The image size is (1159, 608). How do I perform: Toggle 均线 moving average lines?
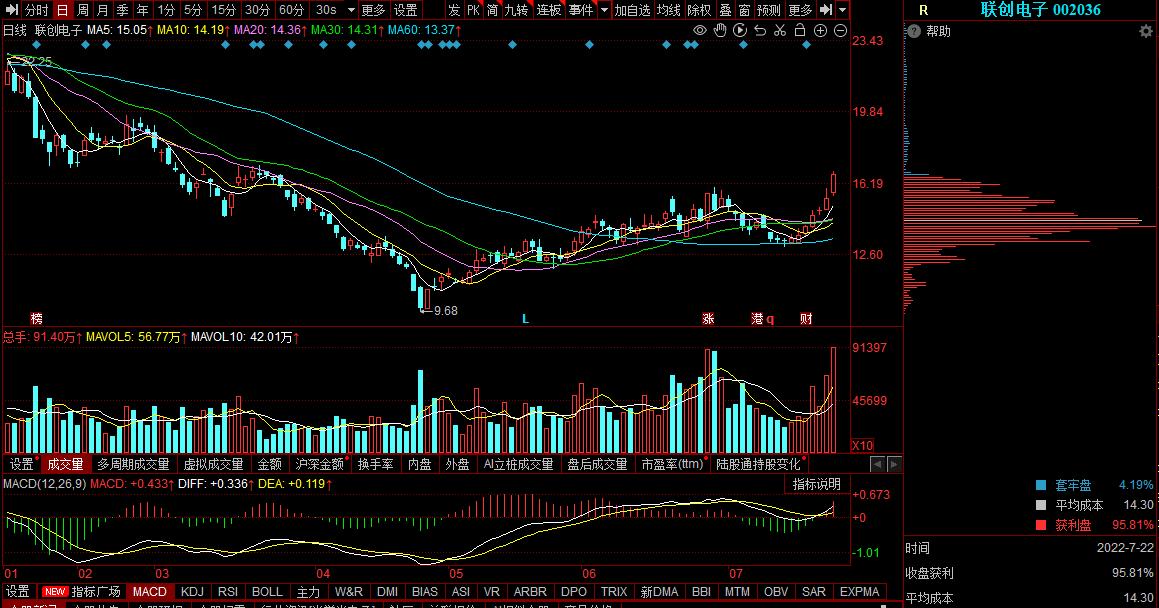669,10
